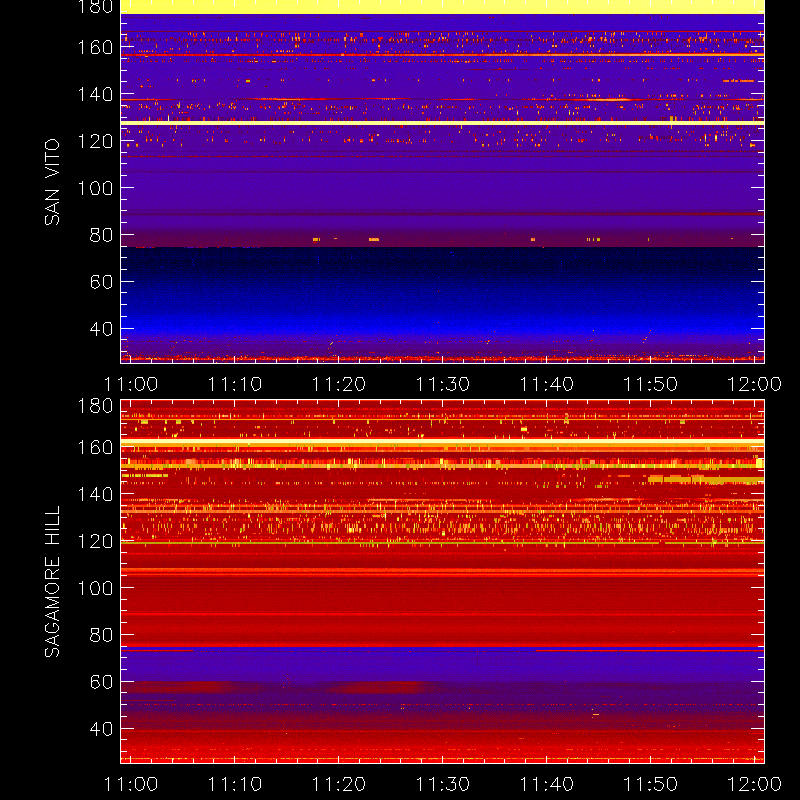
Task: Click Sagamore Hill plot's 11:20 time label
Action: [339, 784]
